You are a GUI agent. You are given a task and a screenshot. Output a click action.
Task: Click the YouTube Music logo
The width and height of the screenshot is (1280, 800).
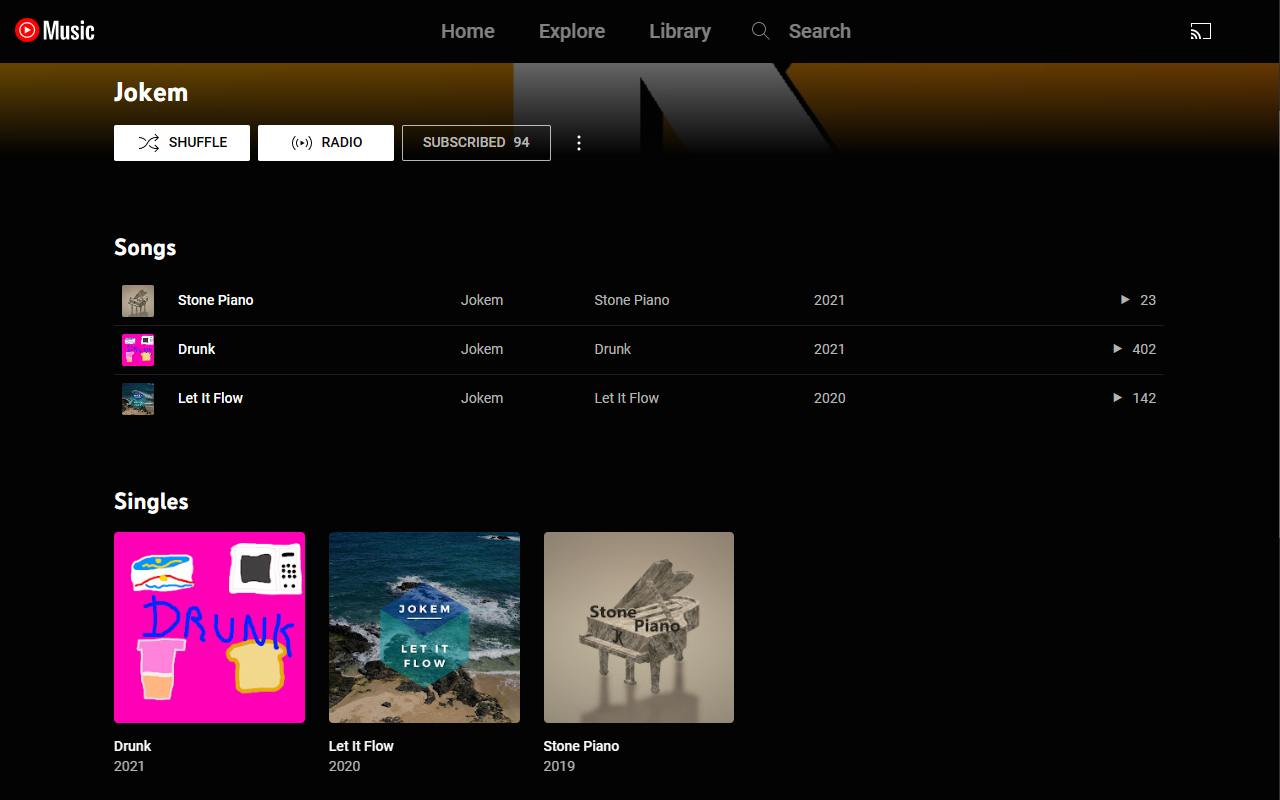tap(55, 31)
